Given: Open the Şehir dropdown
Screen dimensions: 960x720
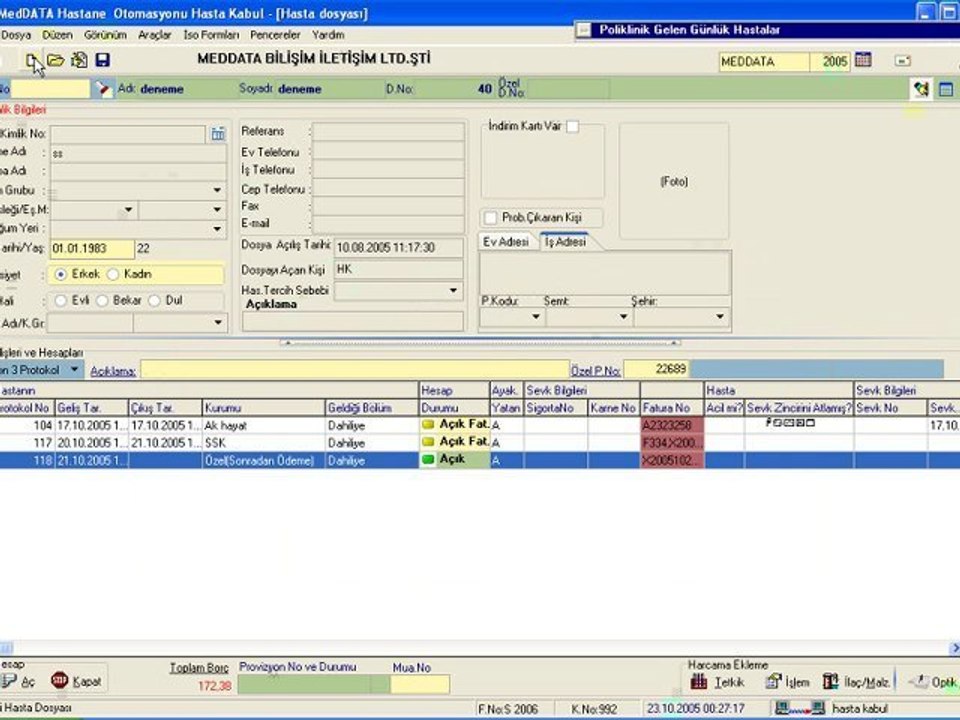Looking at the screenshot, I should [720, 317].
